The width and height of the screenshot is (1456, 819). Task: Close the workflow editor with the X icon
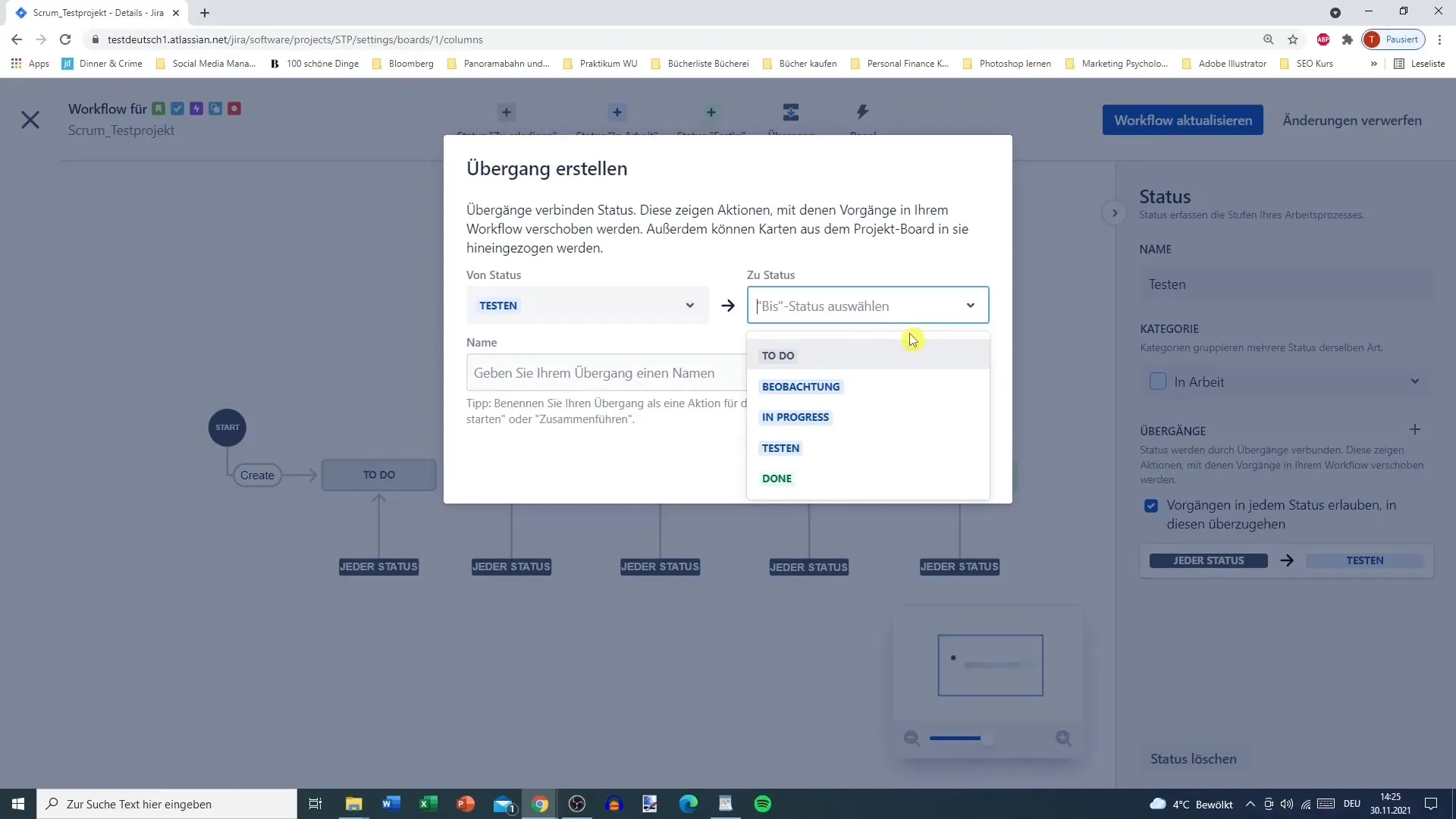[30, 120]
